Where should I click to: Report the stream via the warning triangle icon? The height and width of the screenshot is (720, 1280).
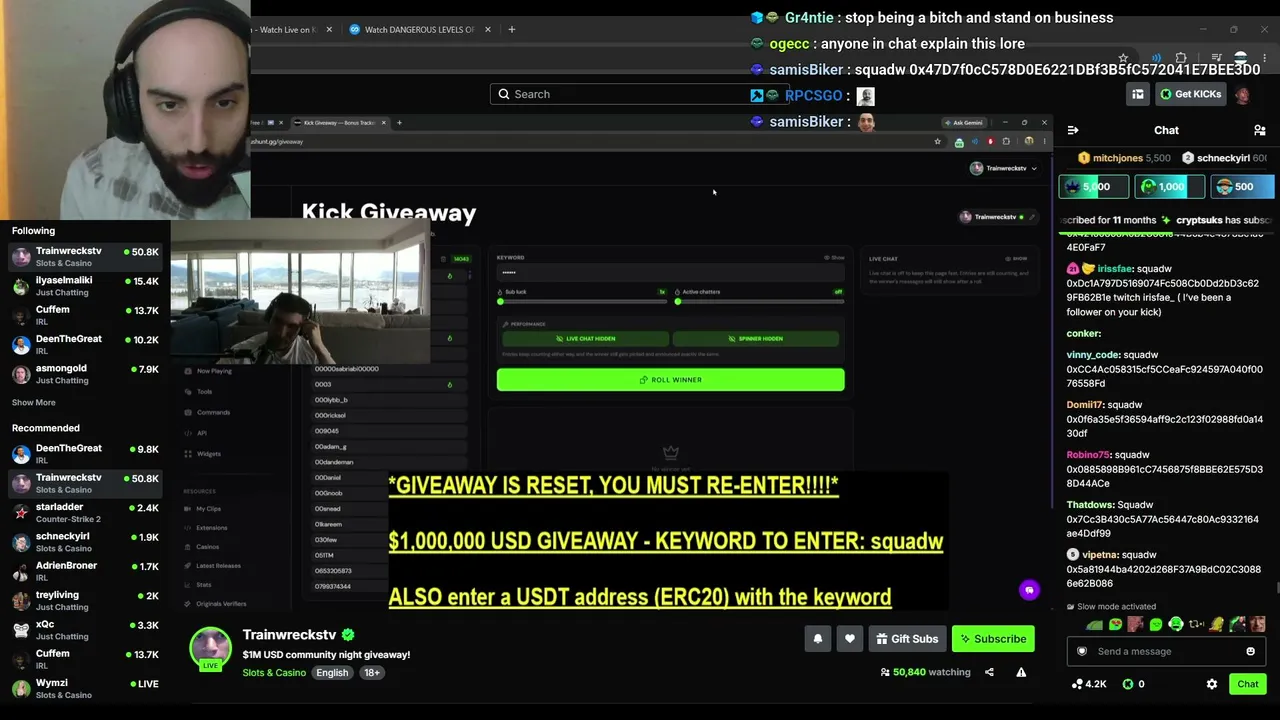pyautogui.click(x=1021, y=672)
